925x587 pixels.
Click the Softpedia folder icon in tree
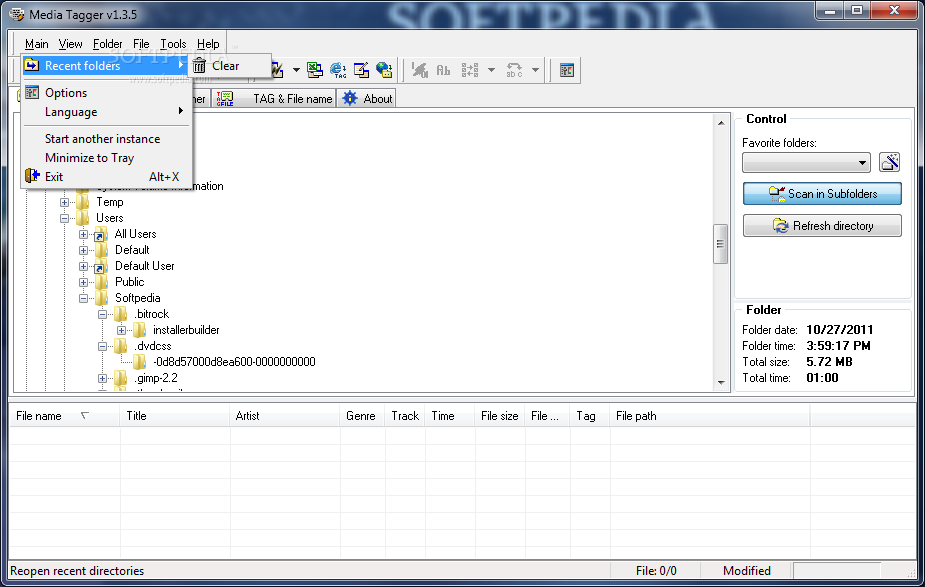pos(101,297)
